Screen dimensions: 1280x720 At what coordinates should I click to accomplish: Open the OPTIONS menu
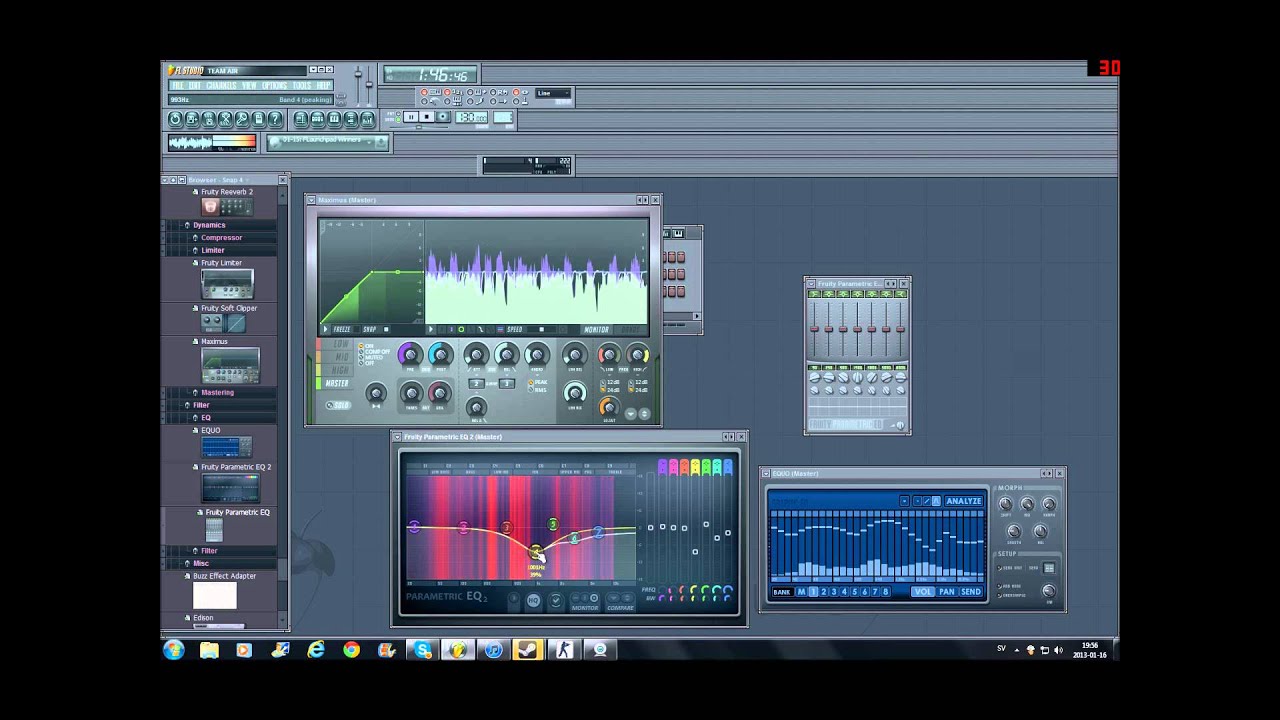274,85
